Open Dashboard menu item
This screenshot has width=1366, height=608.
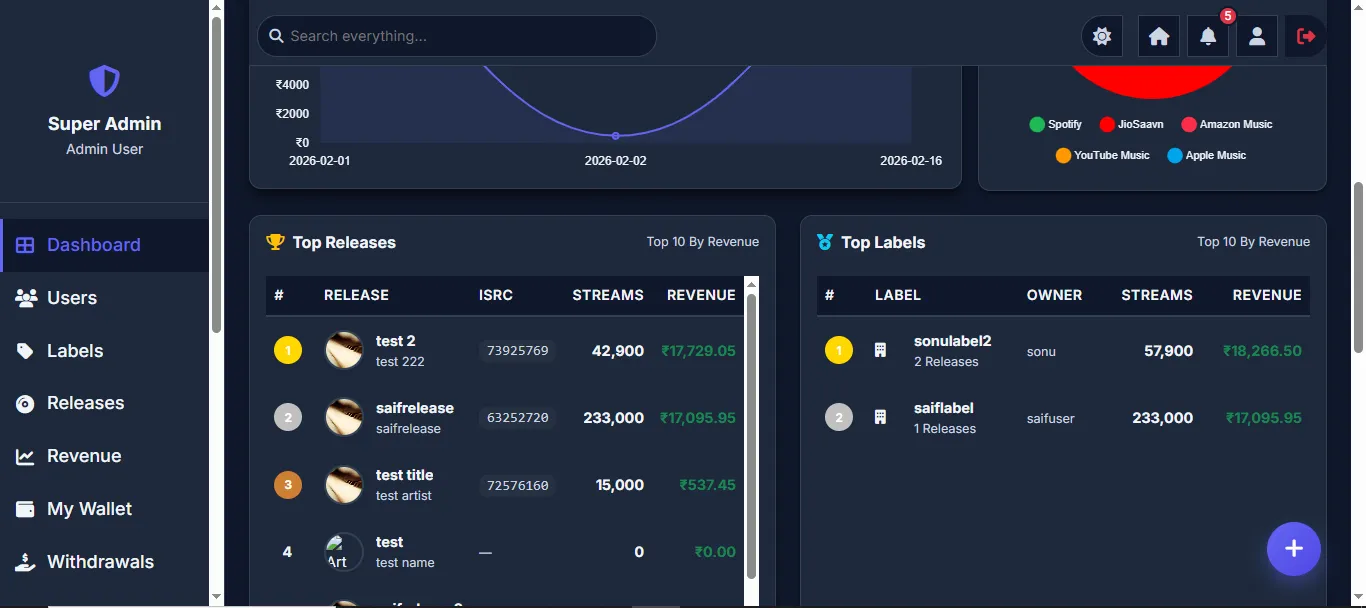[x=105, y=245]
